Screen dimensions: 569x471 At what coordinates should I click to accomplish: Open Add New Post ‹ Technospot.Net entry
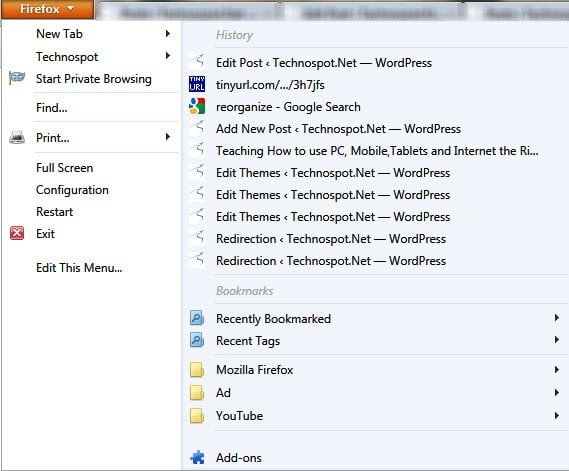pos(338,129)
